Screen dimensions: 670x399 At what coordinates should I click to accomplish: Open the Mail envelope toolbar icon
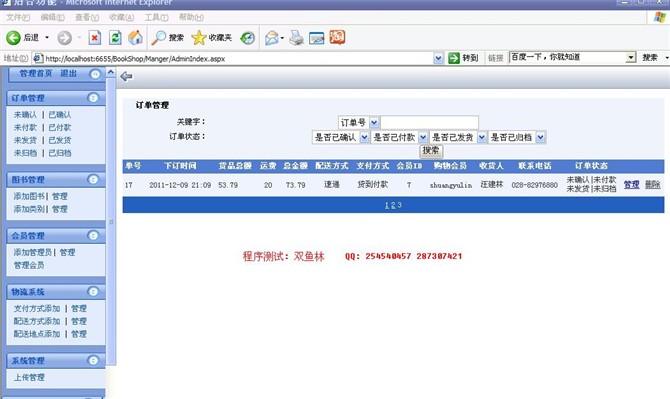(x=271, y=38)
